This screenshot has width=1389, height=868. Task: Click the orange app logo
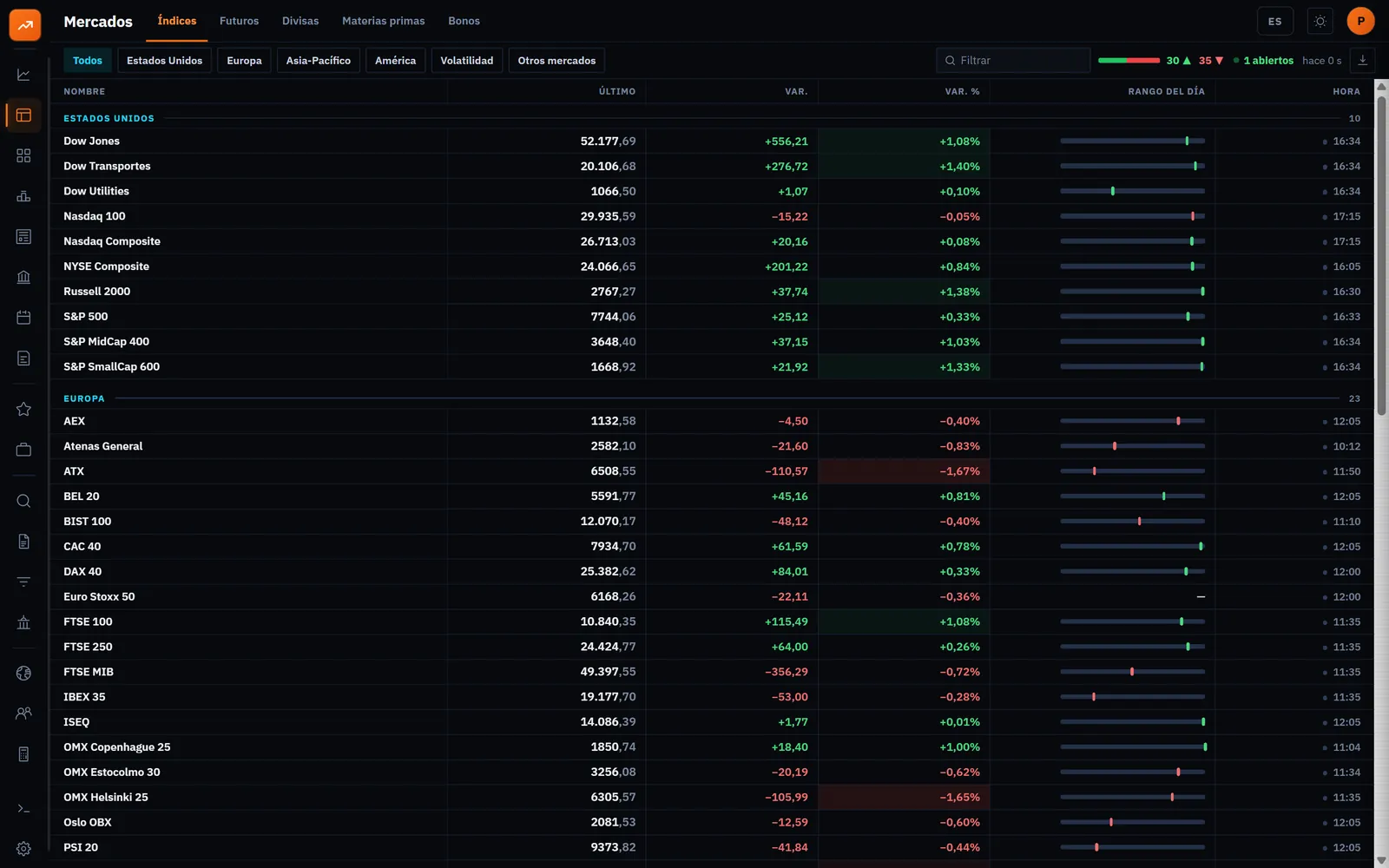[x=25, y=25]
